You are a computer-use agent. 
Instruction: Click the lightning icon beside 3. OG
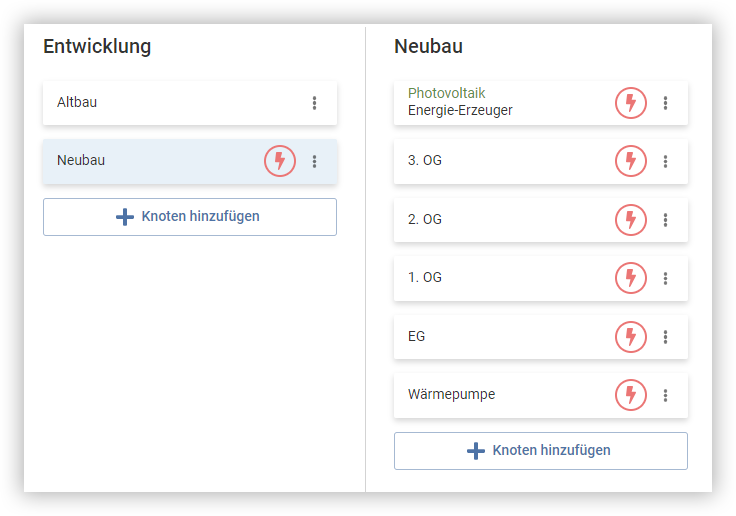(x=630, y=161)
